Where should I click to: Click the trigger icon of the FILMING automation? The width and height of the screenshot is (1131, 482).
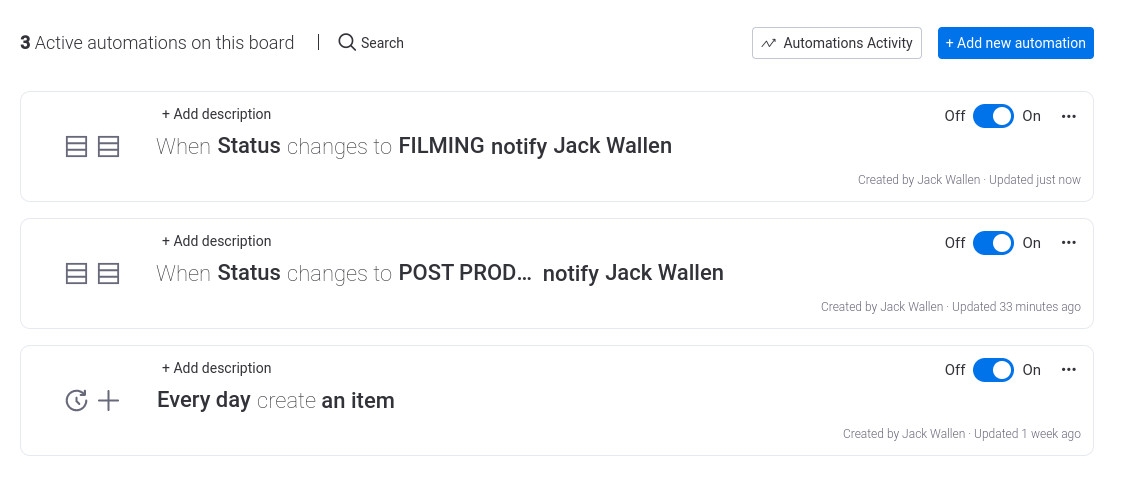point(76,147)
